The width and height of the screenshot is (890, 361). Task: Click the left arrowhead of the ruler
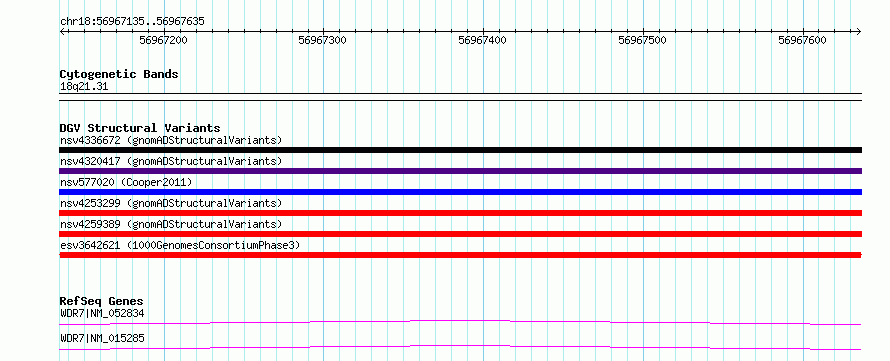(62, 31)
